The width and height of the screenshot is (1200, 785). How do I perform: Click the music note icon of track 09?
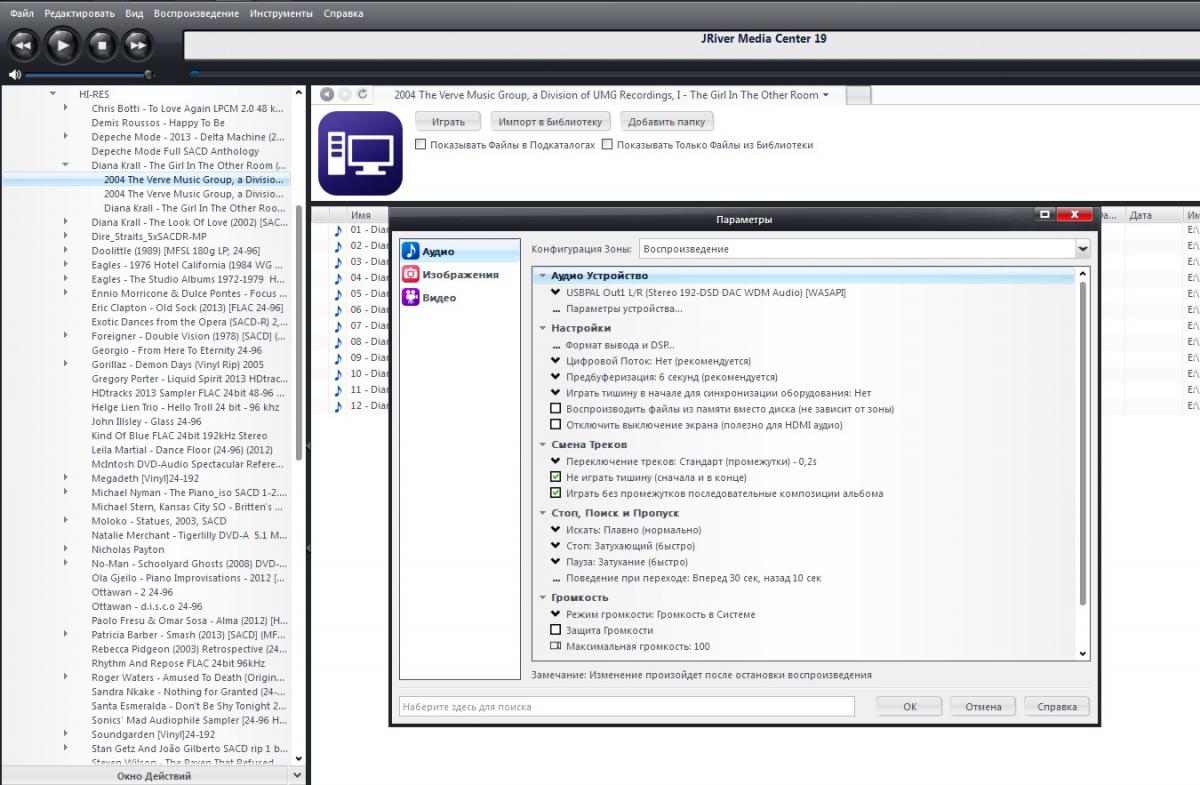tap(338, 358)
